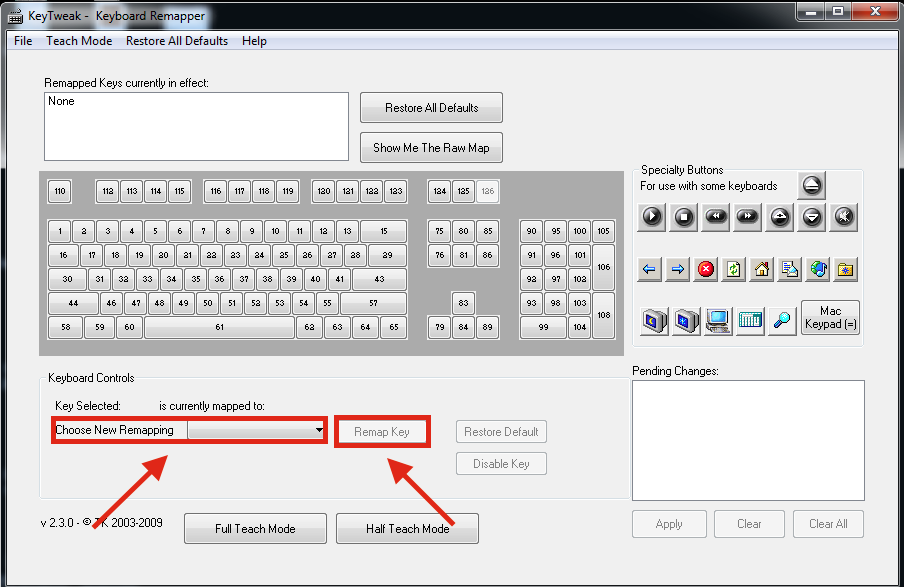Click the Mute speaker specialty button
The height and width of the screenshot is (587, 904).
coord(843,217)
